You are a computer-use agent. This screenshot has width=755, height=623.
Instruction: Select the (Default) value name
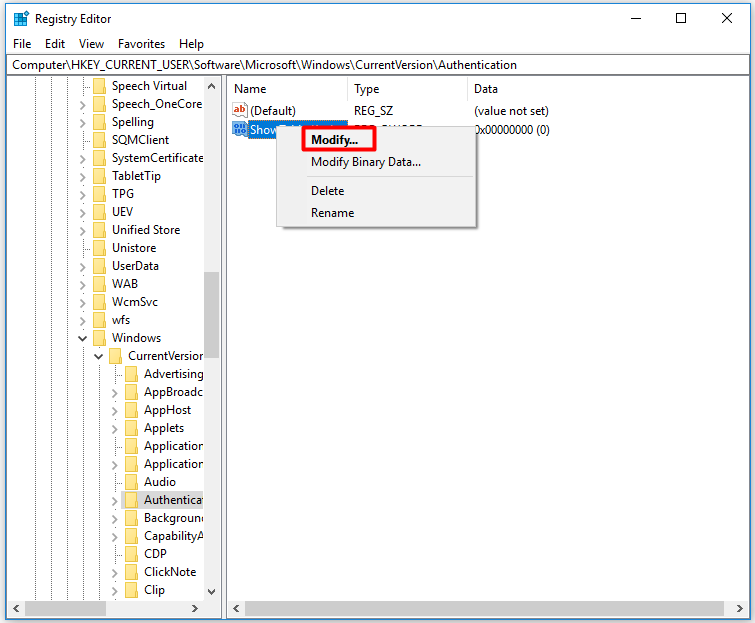point(273,111)
